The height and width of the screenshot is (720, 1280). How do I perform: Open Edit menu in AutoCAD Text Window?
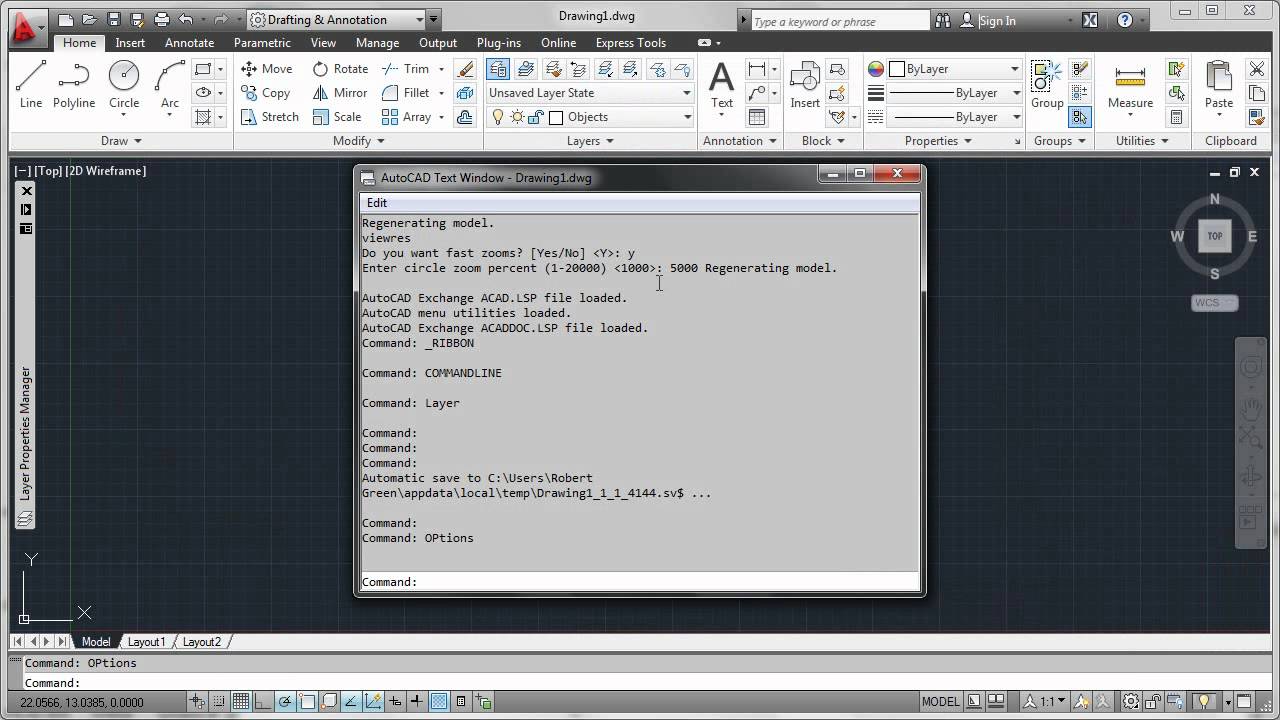[377, 203]
